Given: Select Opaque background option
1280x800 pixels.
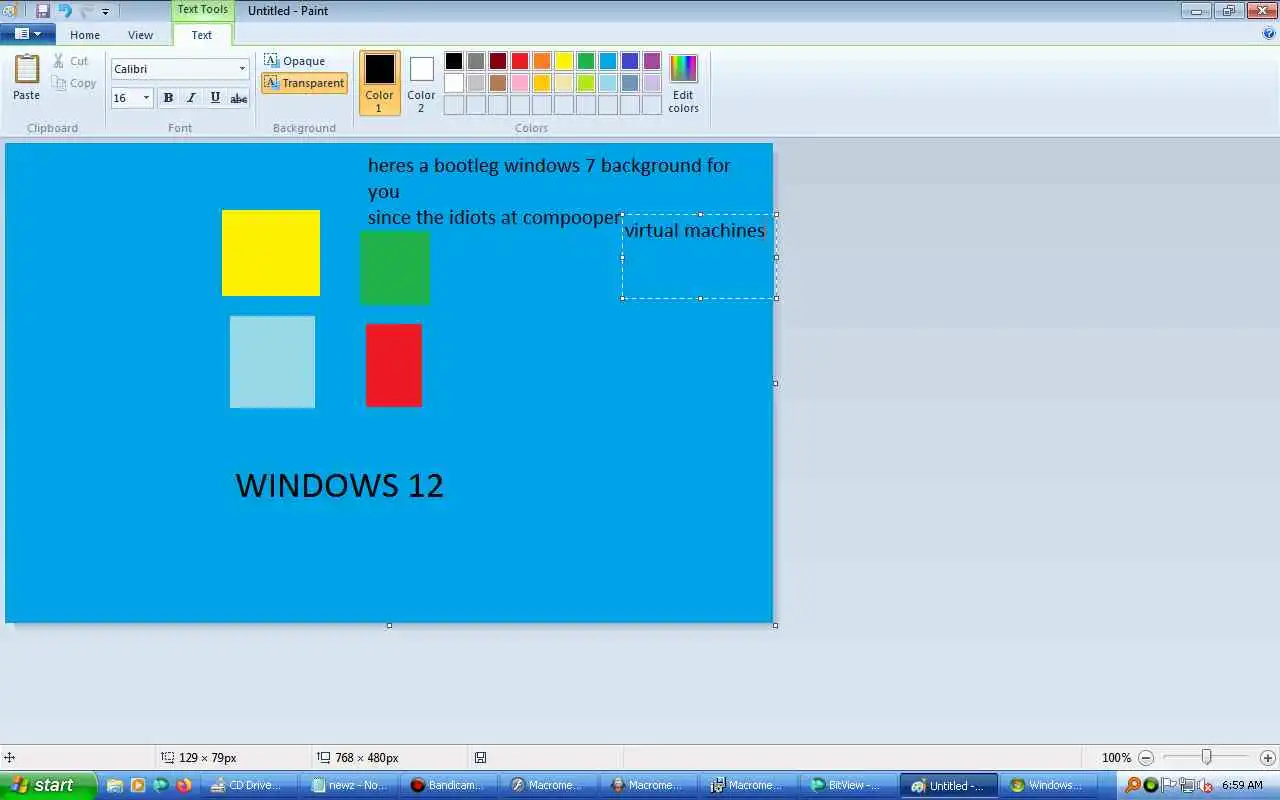Looking at the screenshot, I should coord(295,61).
